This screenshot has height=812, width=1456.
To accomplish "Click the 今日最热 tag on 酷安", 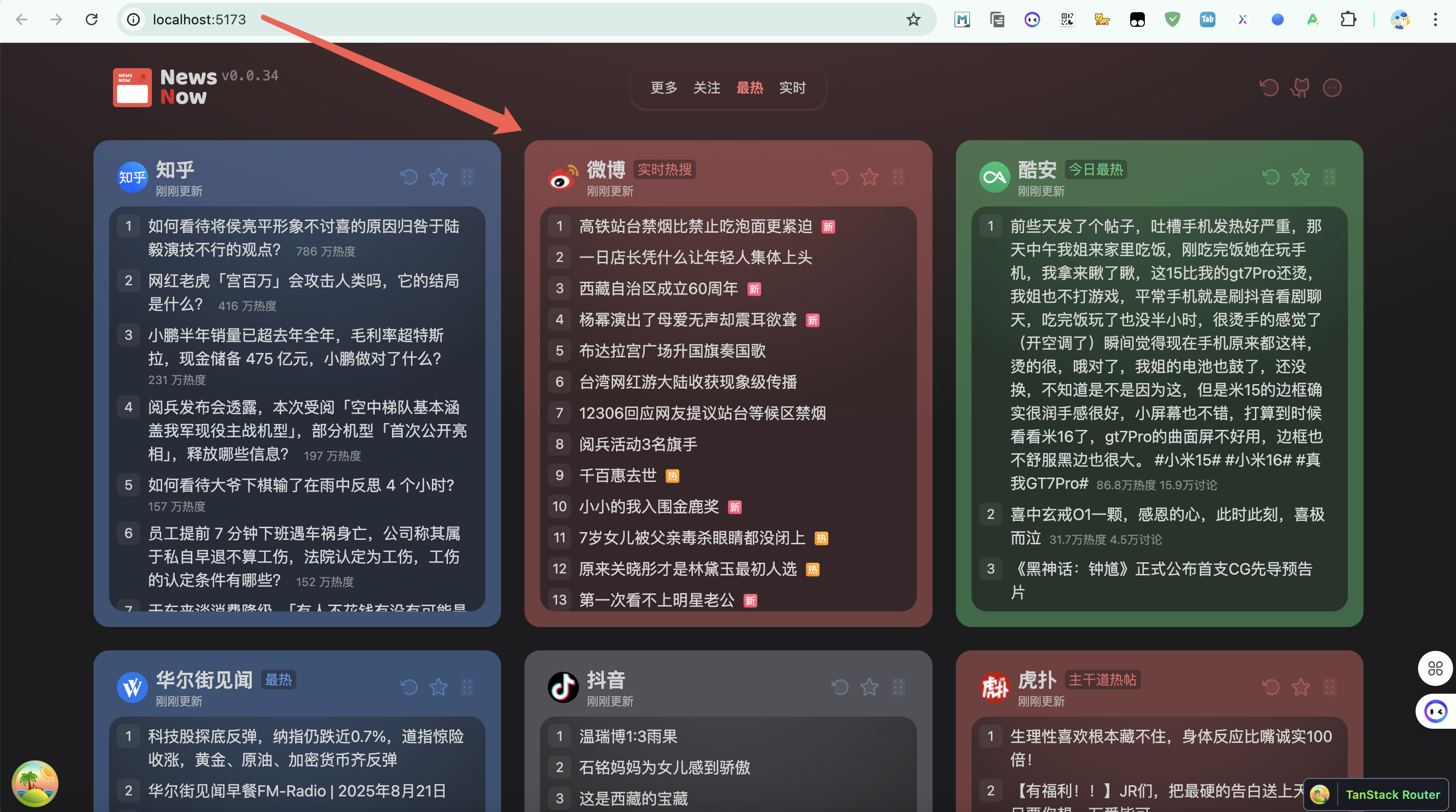I will click(x=1096, y=169).
